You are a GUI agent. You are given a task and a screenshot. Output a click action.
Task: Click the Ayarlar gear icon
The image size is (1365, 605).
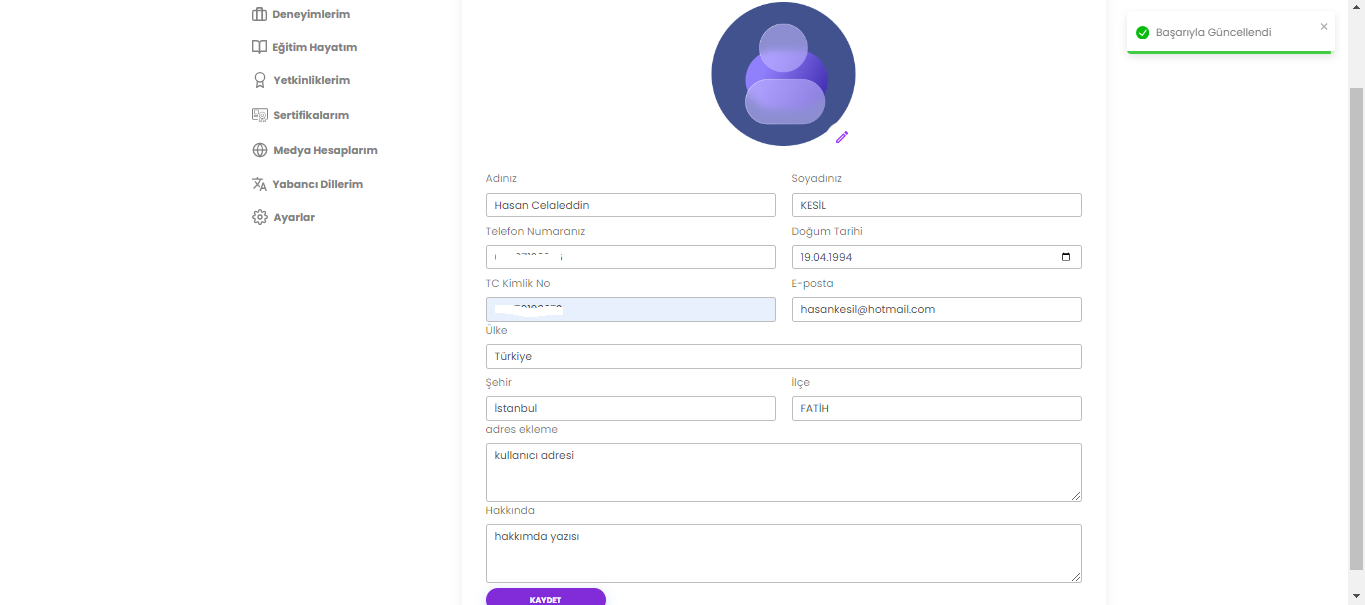pyautogui.click(x=260, y=217)
